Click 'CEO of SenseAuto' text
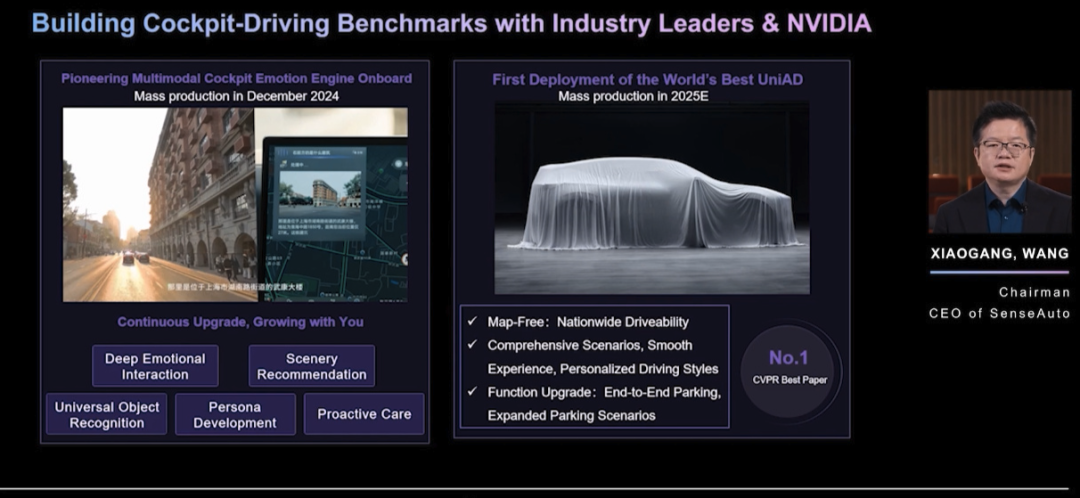This screenshot has width=1080, height=498. click(999, 313)
